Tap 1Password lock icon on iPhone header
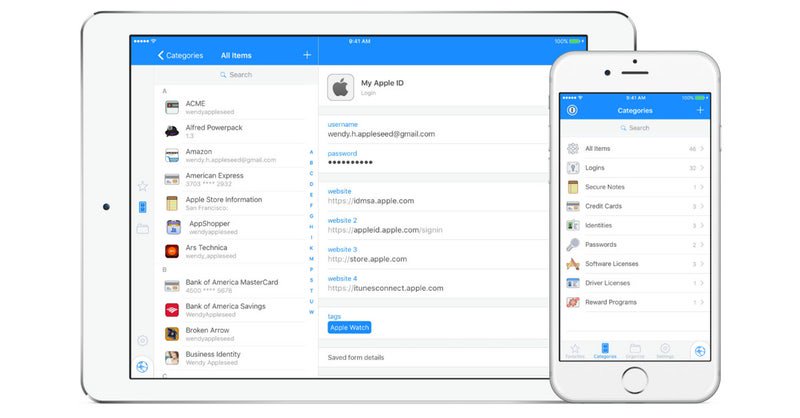 tap(572, 110)
